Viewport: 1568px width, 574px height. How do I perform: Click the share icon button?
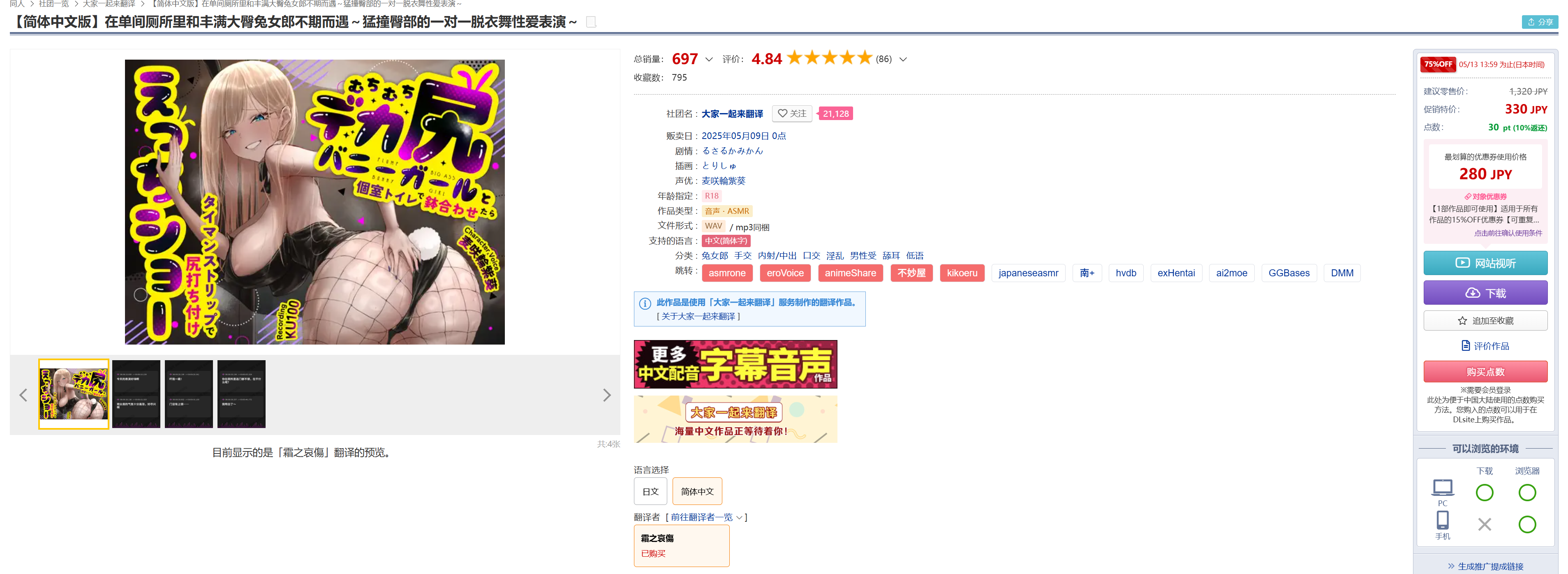pos(1539,22)
